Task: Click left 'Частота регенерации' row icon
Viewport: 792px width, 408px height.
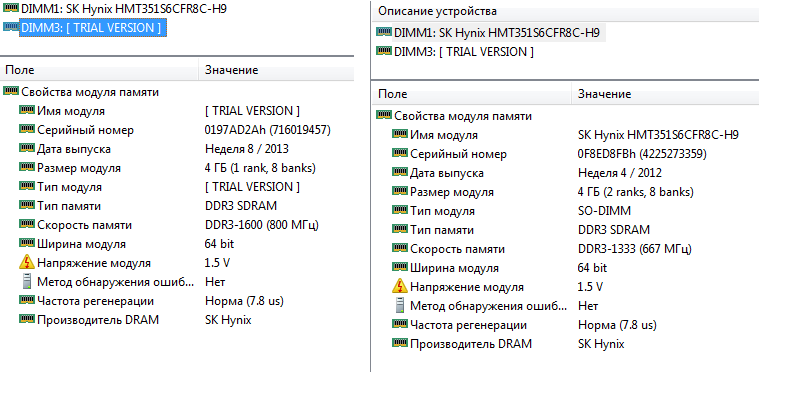Action: 27,300
